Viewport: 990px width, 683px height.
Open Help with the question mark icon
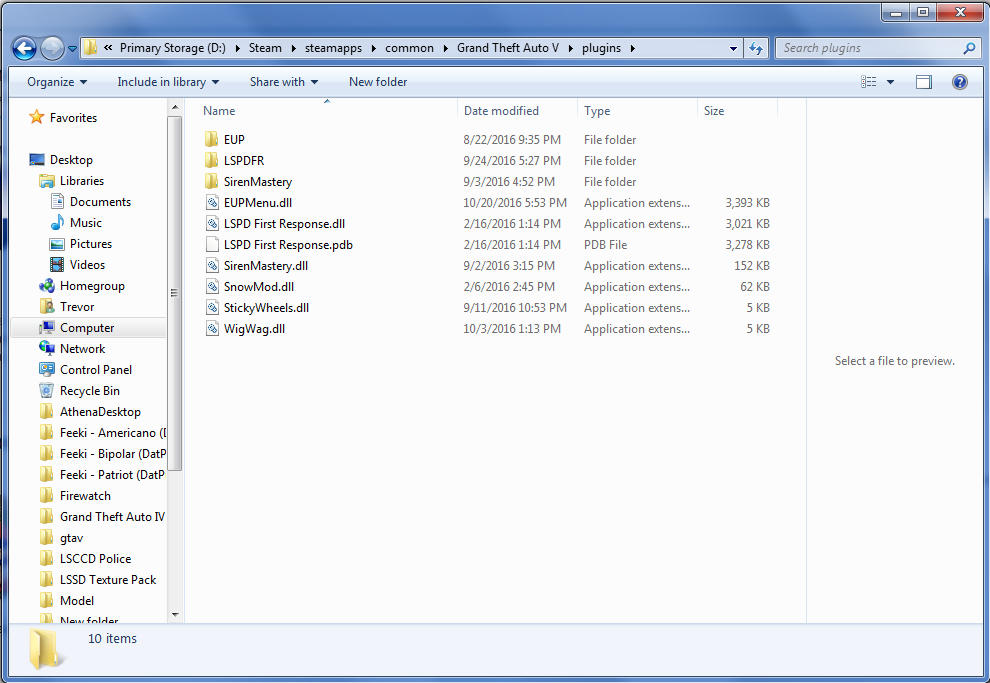(x=960, y=82)
